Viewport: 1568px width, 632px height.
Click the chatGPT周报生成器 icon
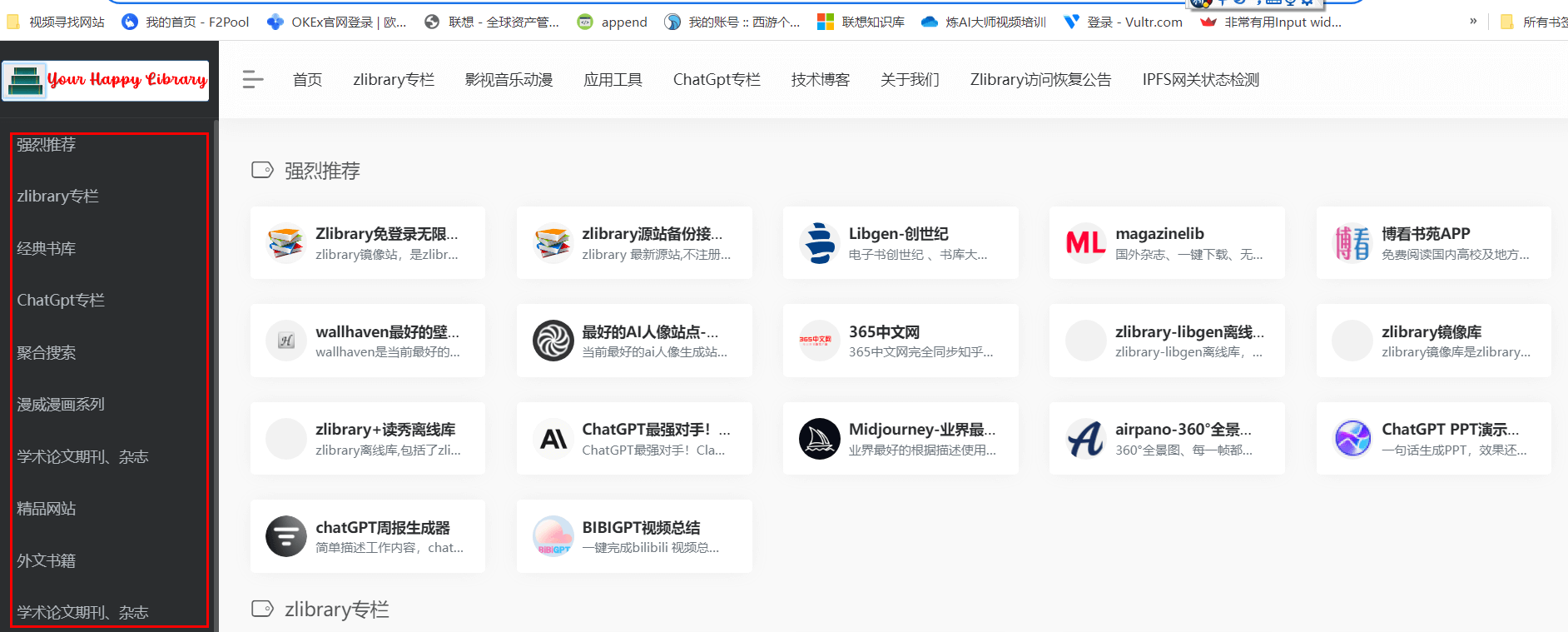click(x=286, y=537)
